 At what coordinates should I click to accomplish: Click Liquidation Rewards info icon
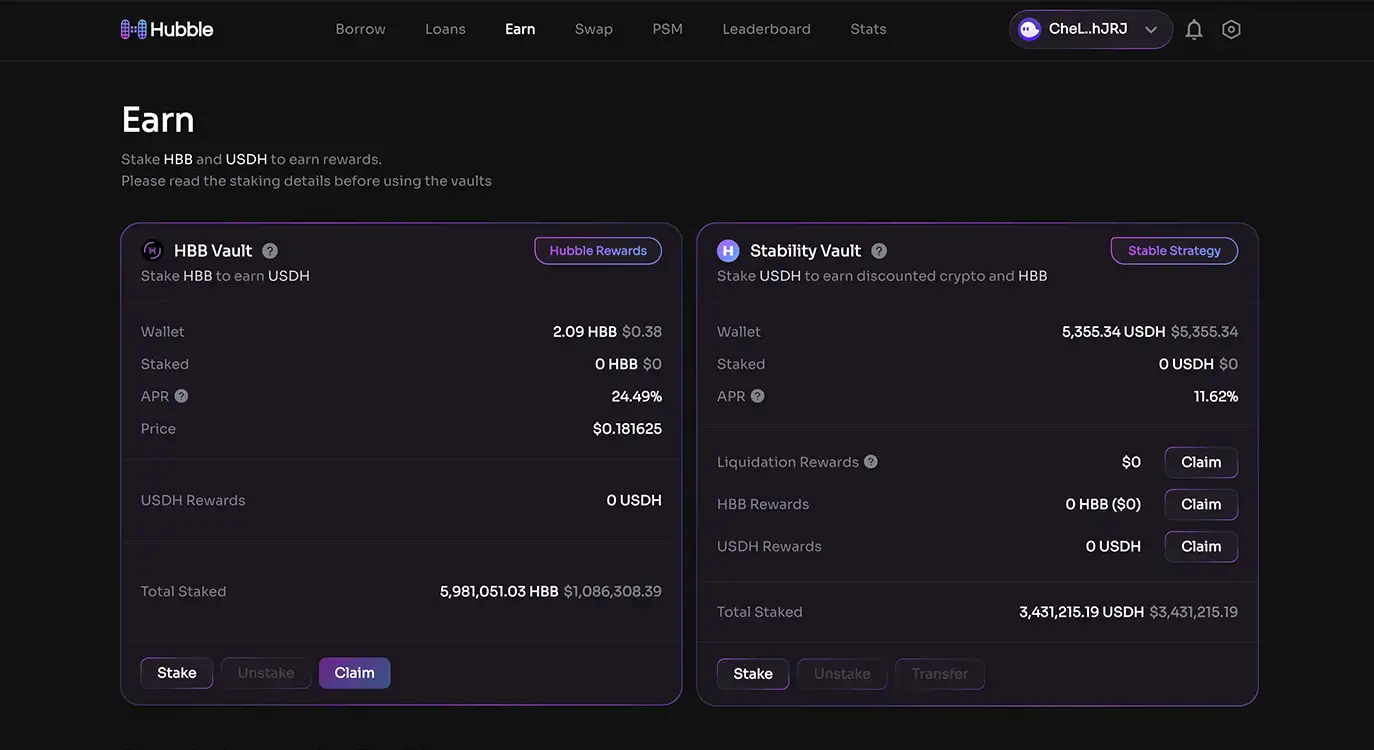coord(871,462)
